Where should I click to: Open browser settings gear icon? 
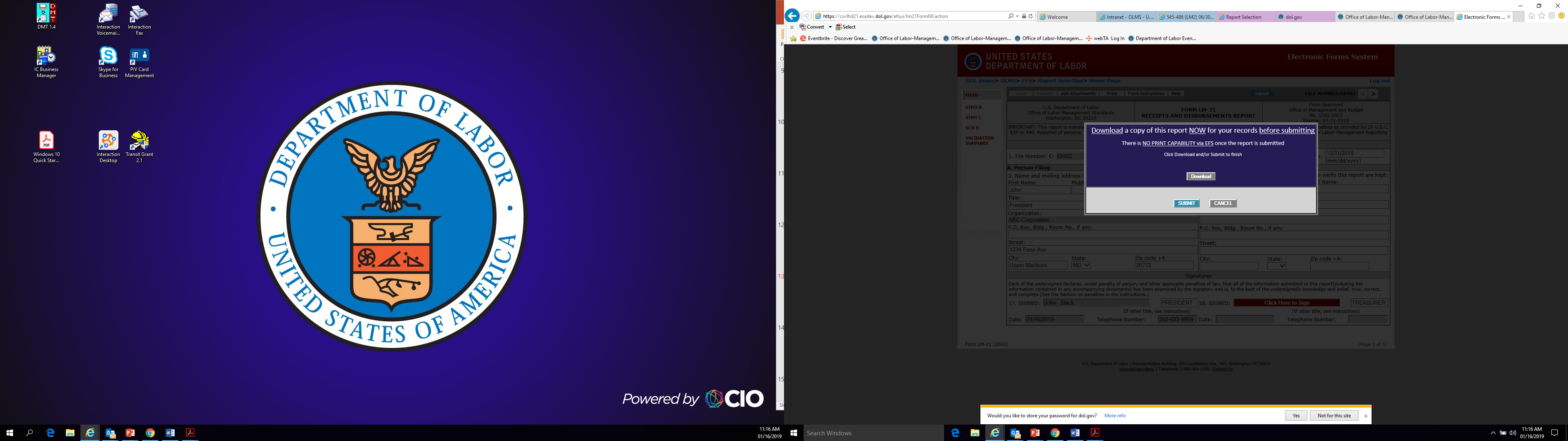click(1552, 16)
